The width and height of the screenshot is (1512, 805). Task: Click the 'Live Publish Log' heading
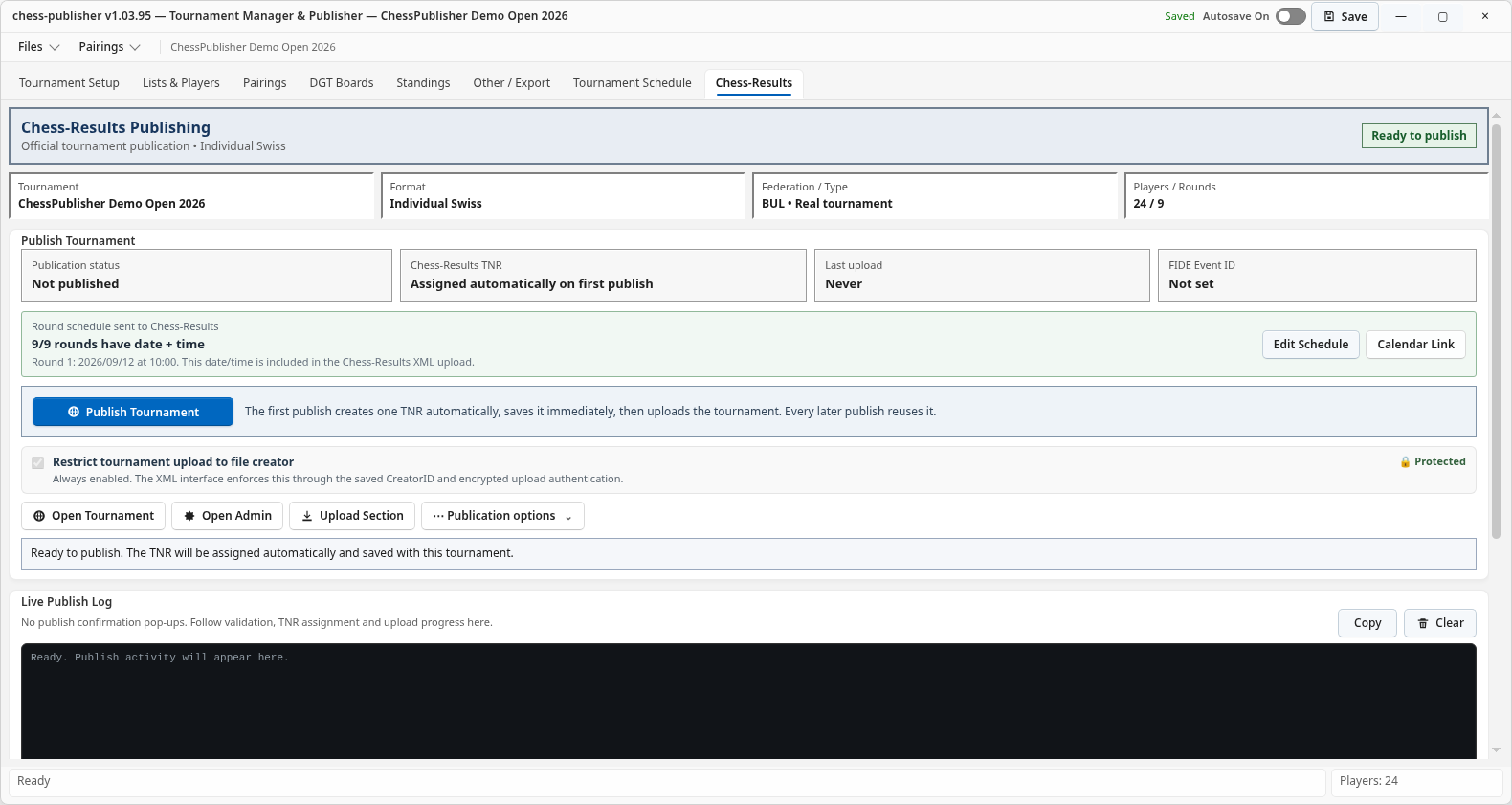(66, 602)
